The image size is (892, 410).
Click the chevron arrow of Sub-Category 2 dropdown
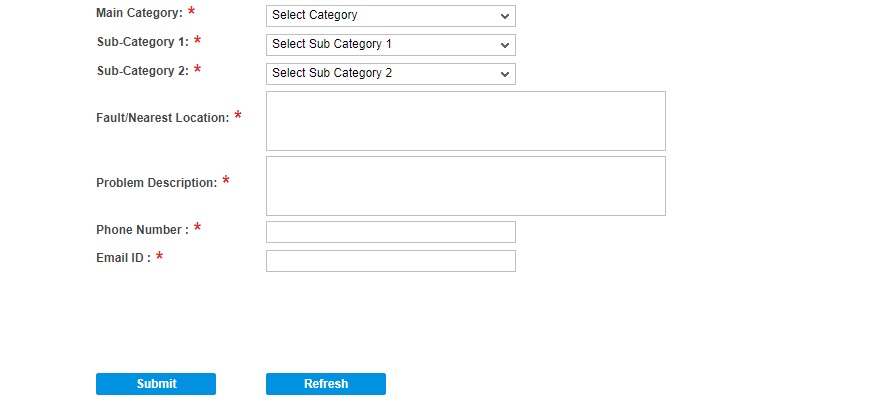coord(505,74)
